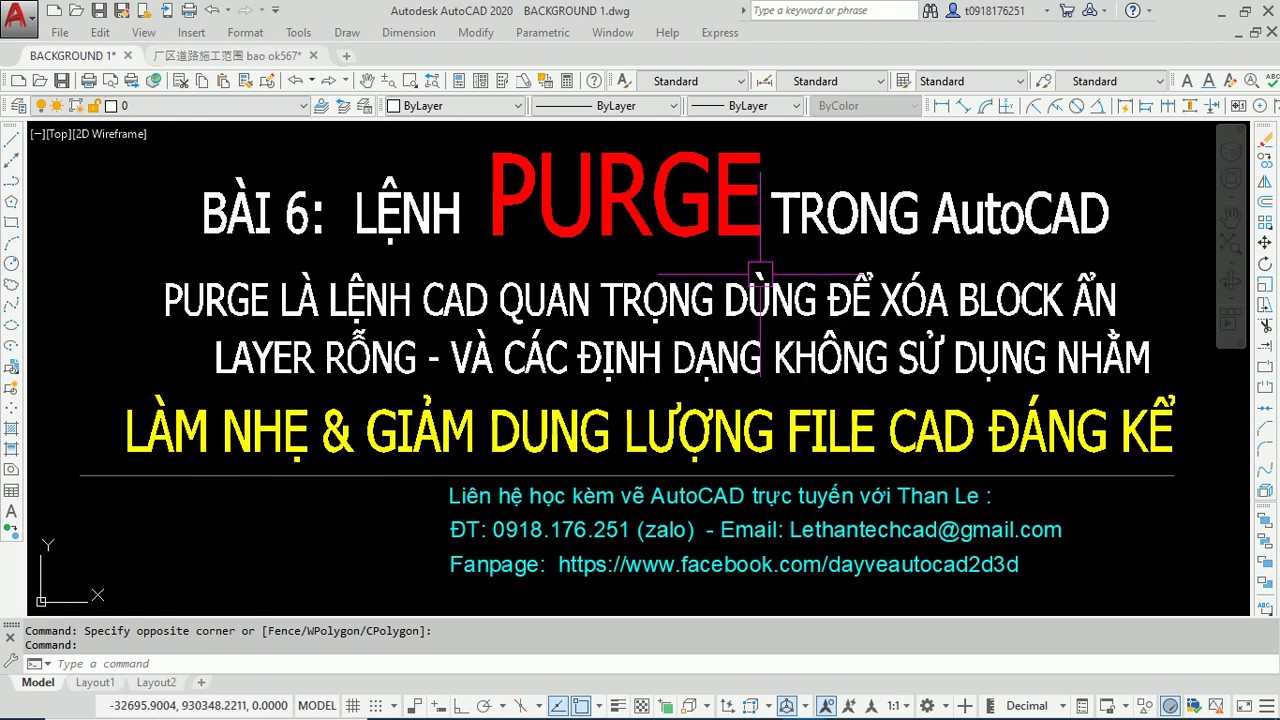The image size is (1280, 720).
Task: Toggle drawing grid display in status bar
Action: [353, 706]
